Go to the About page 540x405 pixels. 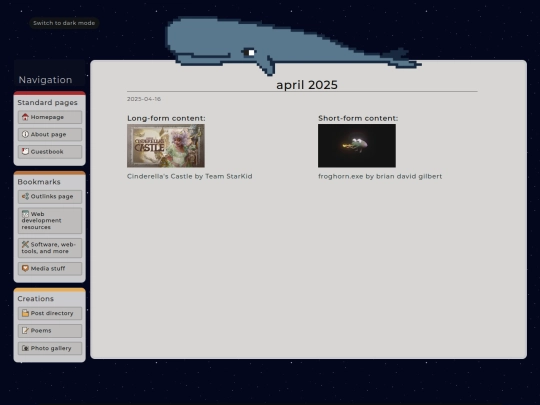click(x=50, y=134)
